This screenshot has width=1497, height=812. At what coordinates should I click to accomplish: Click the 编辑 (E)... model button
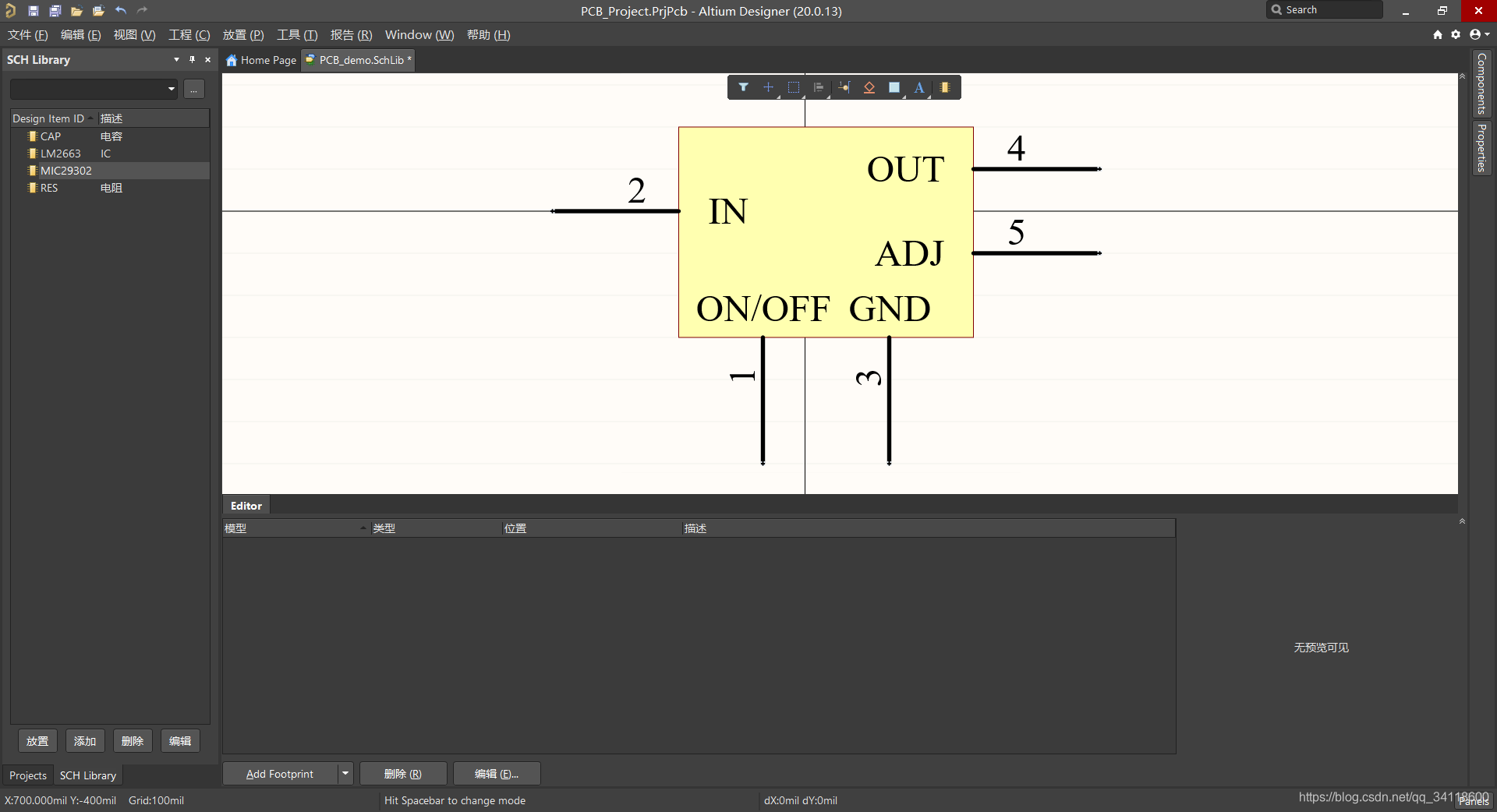point(497,774)
